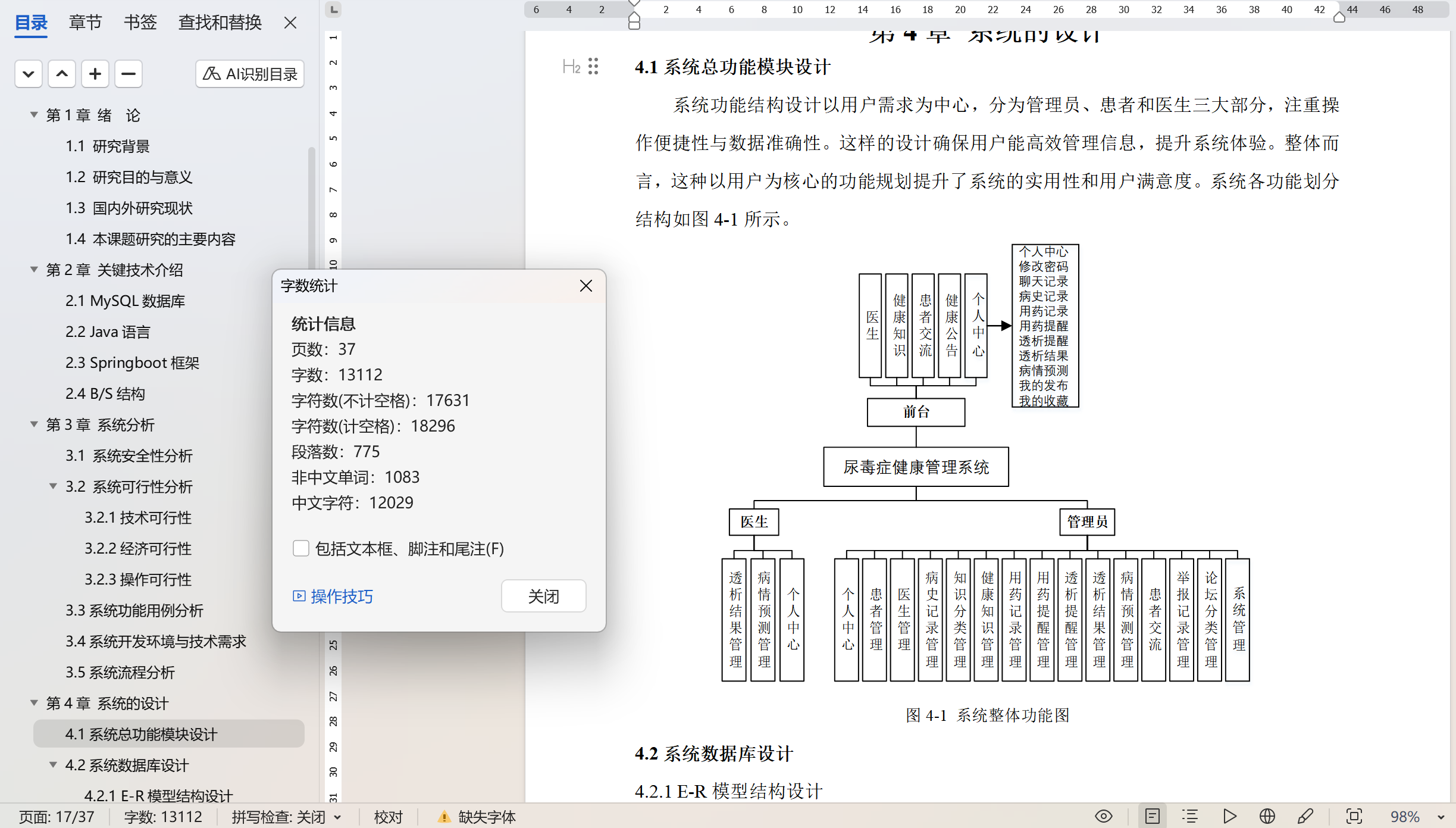This screenshot has height=828, width=1456.
Task: Open web layout globe icon in status bar
Action: [1267, 816]
